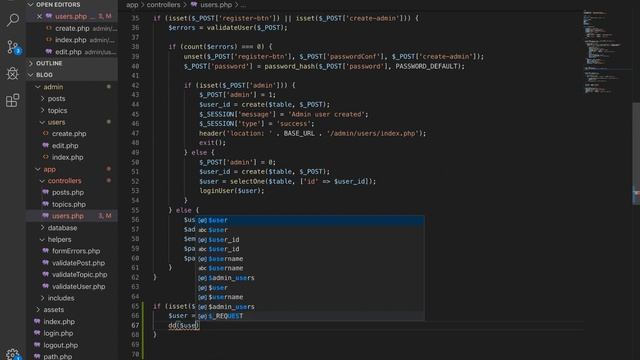Open the Run and Debug view
The image size is (640, 360).
[x=13, y=74]
